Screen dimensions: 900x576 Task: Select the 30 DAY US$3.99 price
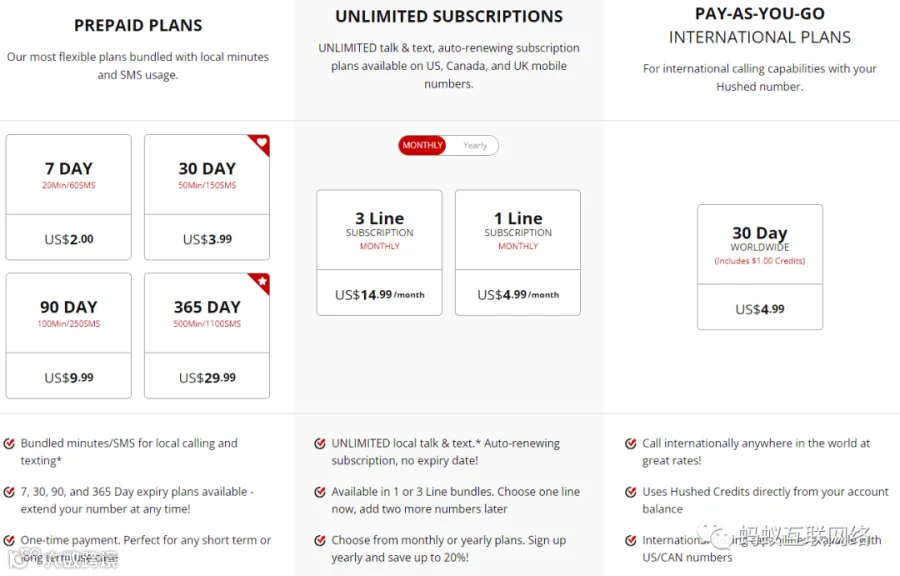[x=207, y=239]
